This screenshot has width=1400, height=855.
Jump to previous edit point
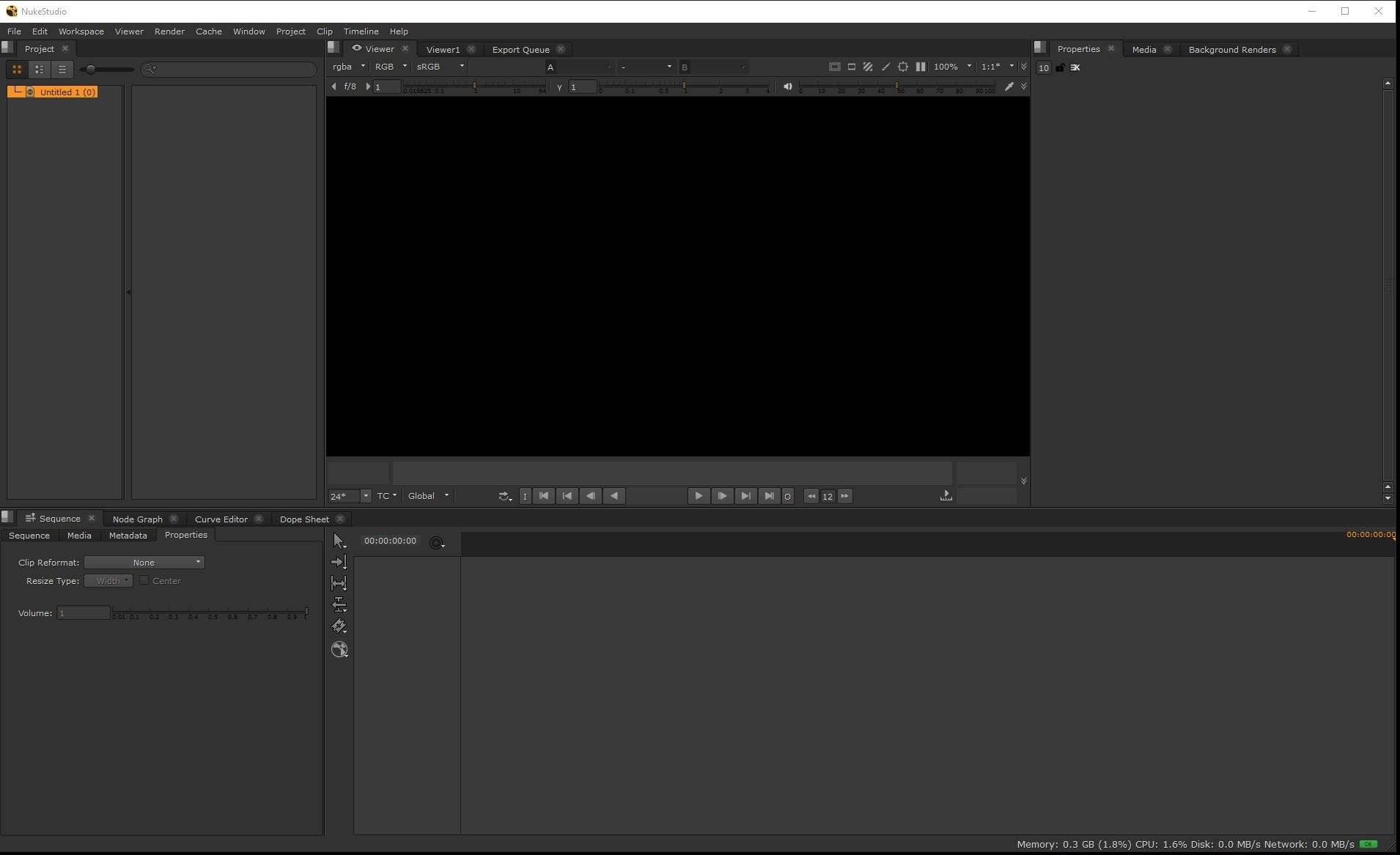[x=567, y=496]
